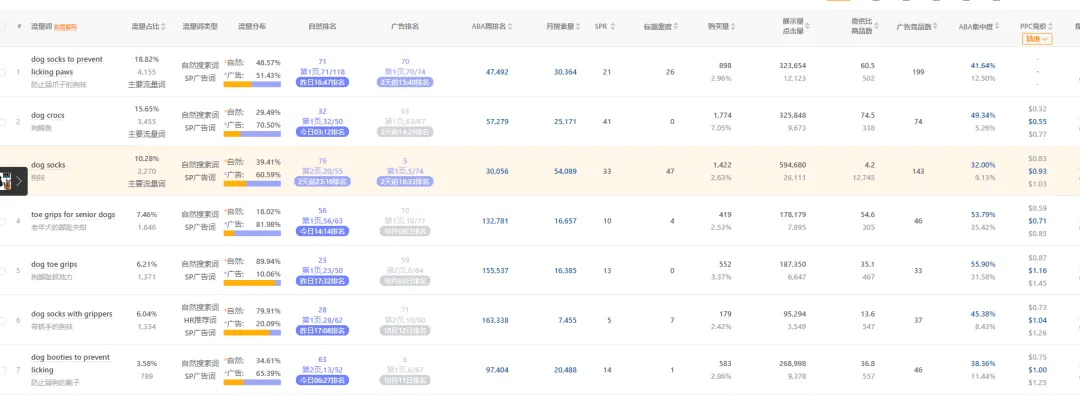
Task: Check the row 7 checkbox for dog booties
Action: 2,370
